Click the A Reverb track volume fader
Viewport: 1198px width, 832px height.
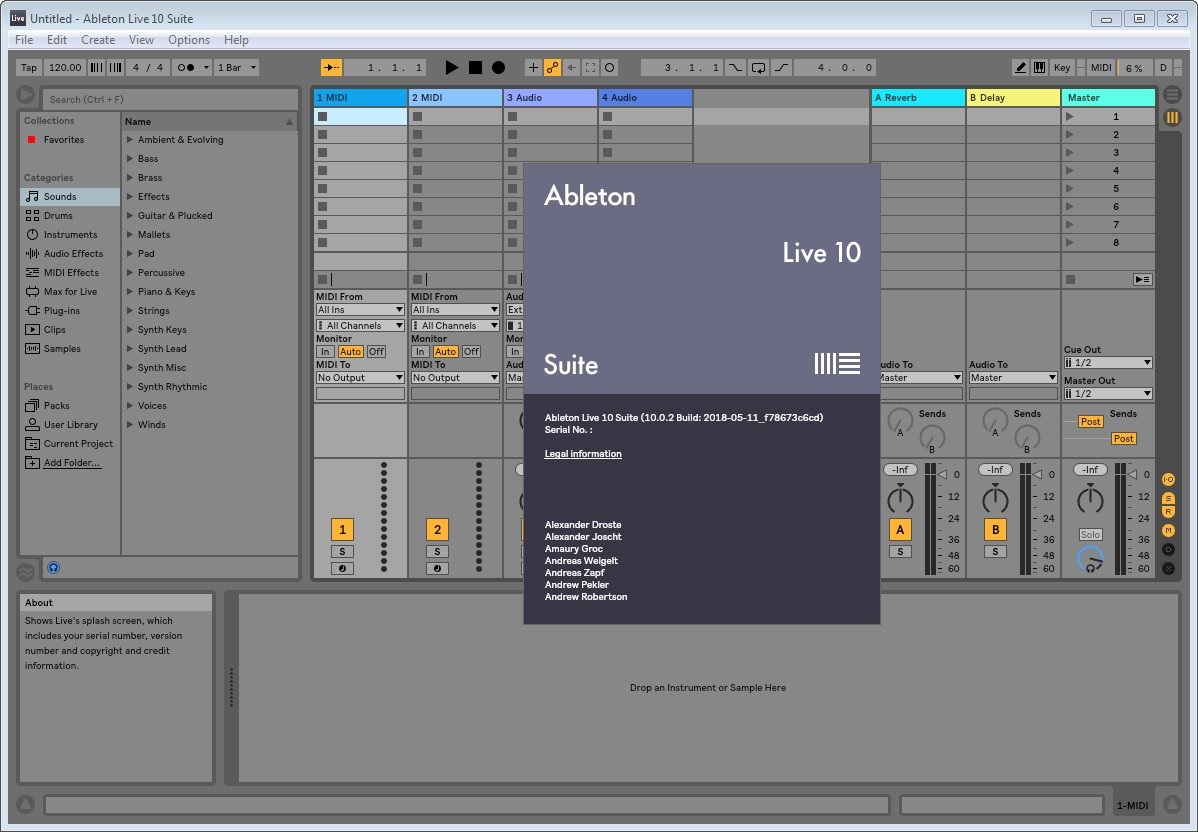pyautogui.click(x=942, y=474)
